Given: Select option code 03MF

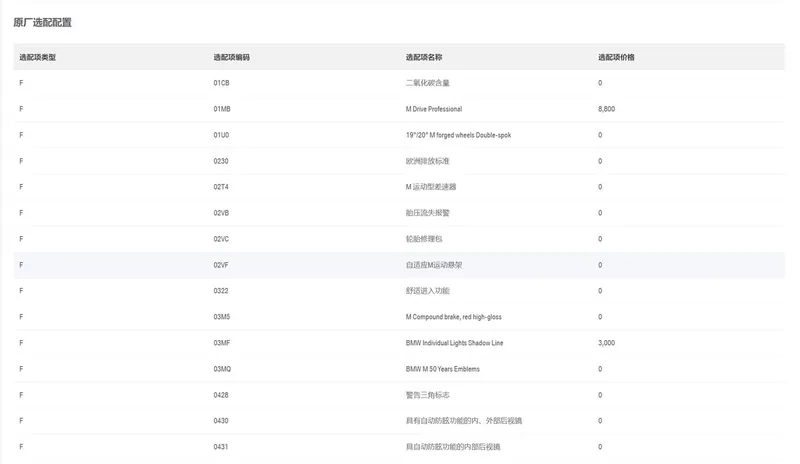Looking at the screenshot, I should tap(222, 343).
